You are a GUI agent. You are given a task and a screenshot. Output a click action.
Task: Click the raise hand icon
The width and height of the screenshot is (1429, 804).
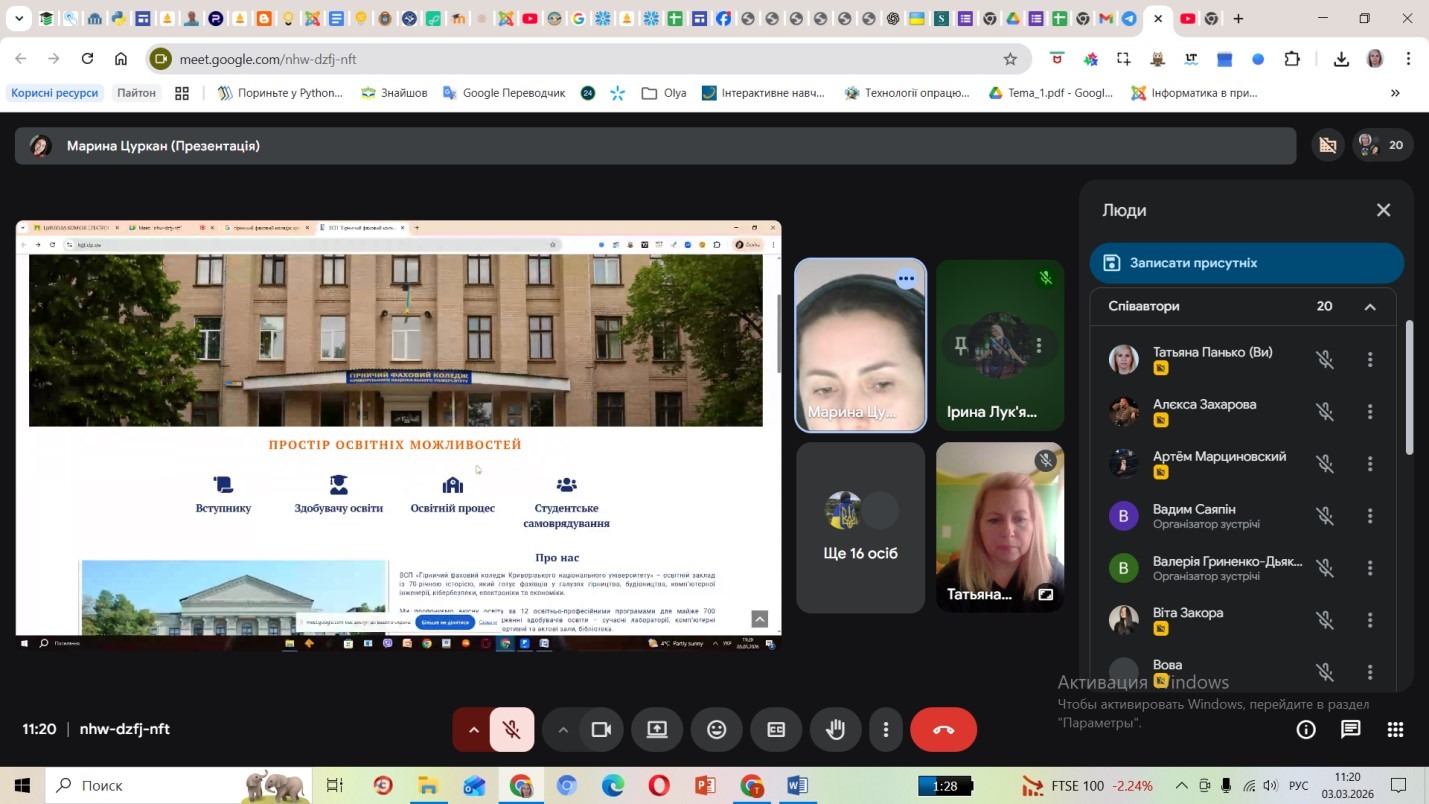(x=835, y=730)
